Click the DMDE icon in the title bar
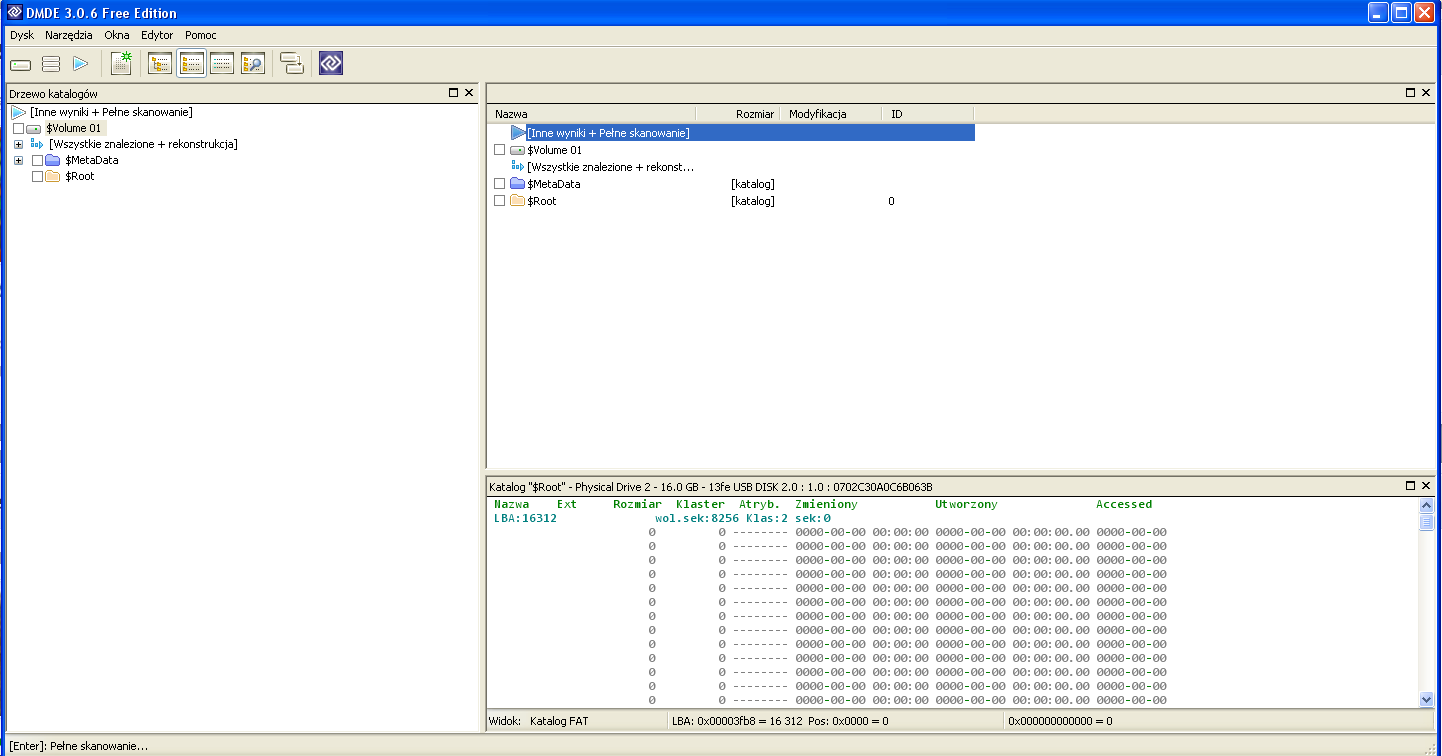 tap(15, 13)
